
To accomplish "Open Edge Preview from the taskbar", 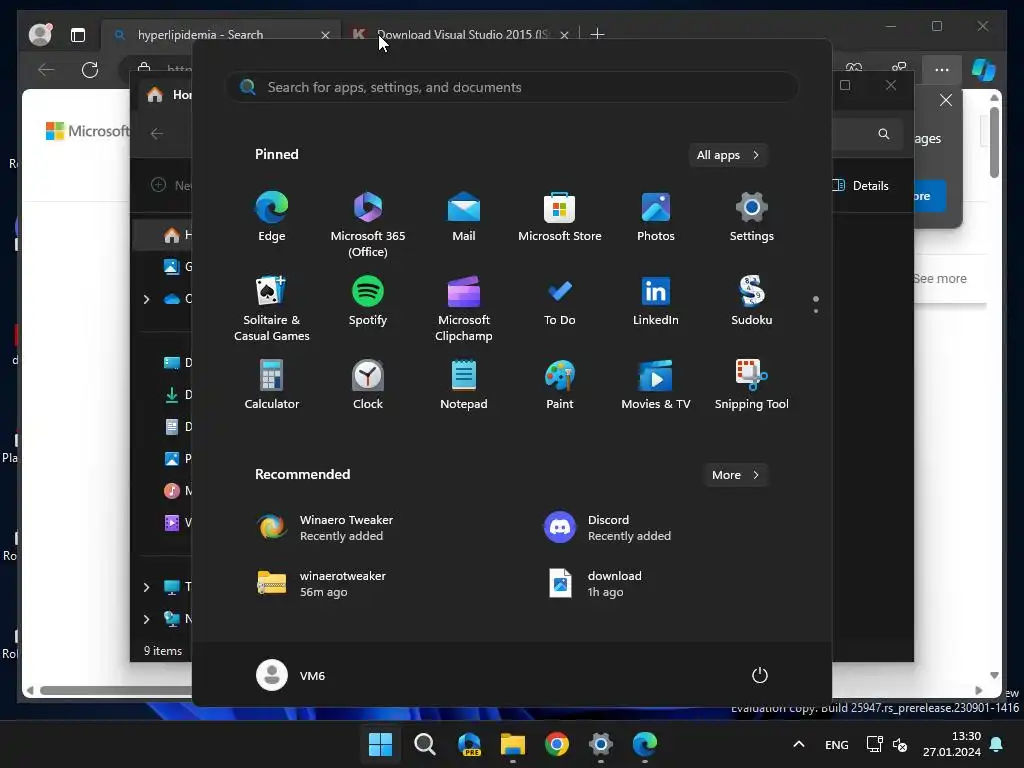I will click(x=469, y=744).
